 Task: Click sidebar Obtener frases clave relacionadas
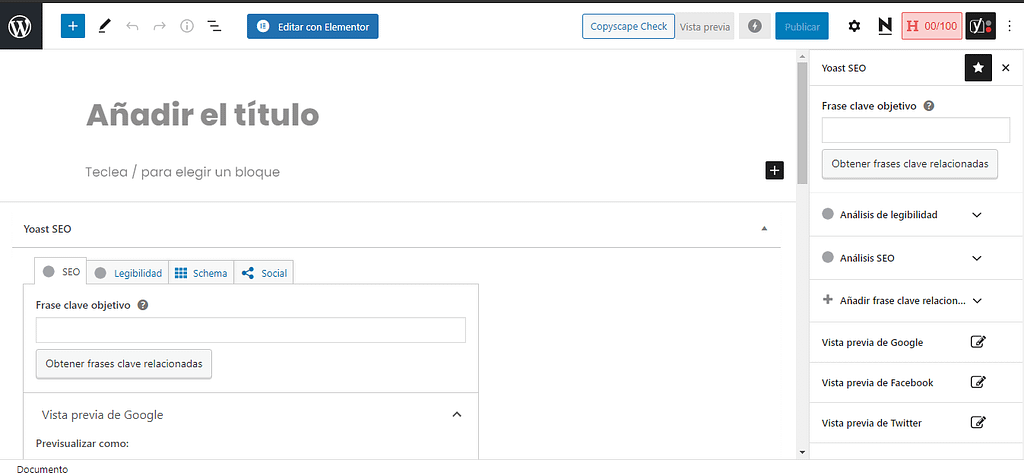(910, 164)
